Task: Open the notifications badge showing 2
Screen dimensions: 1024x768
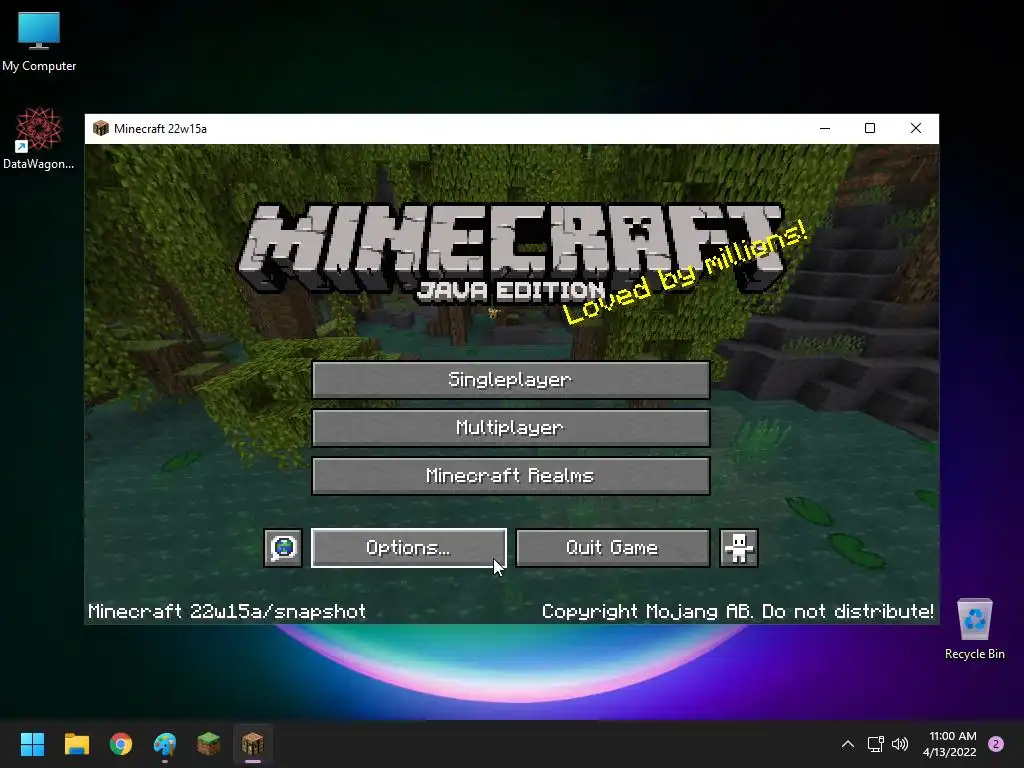Action: point(996,744)
